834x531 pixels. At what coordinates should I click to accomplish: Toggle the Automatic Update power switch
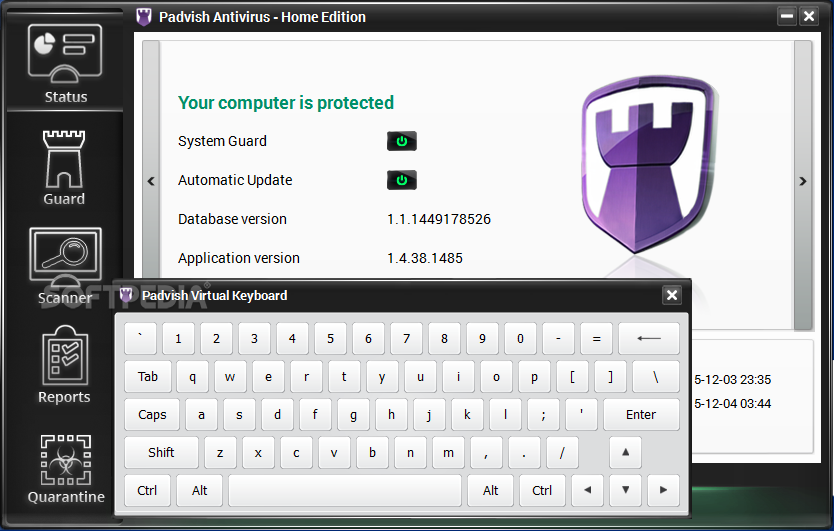click(402, 180)
